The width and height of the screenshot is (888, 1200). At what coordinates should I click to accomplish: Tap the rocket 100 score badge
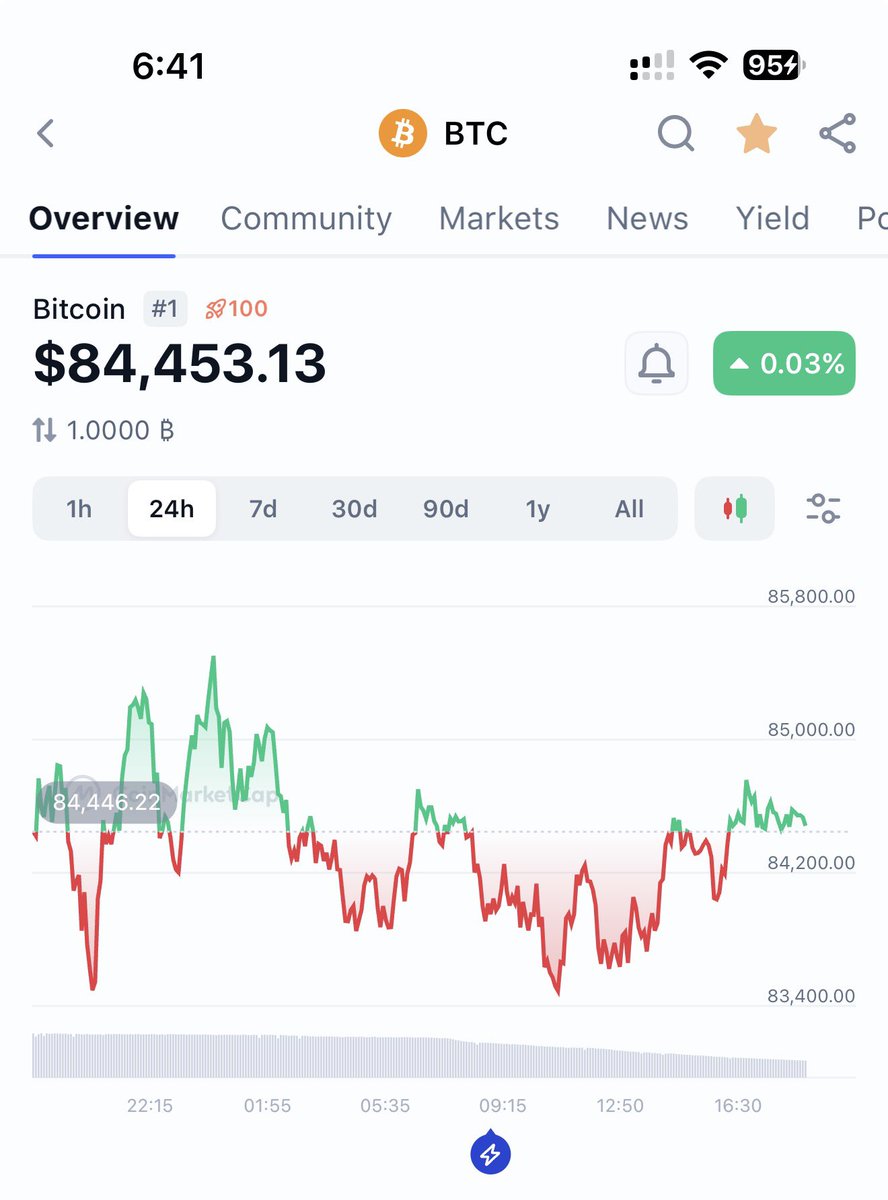point(236,309)
